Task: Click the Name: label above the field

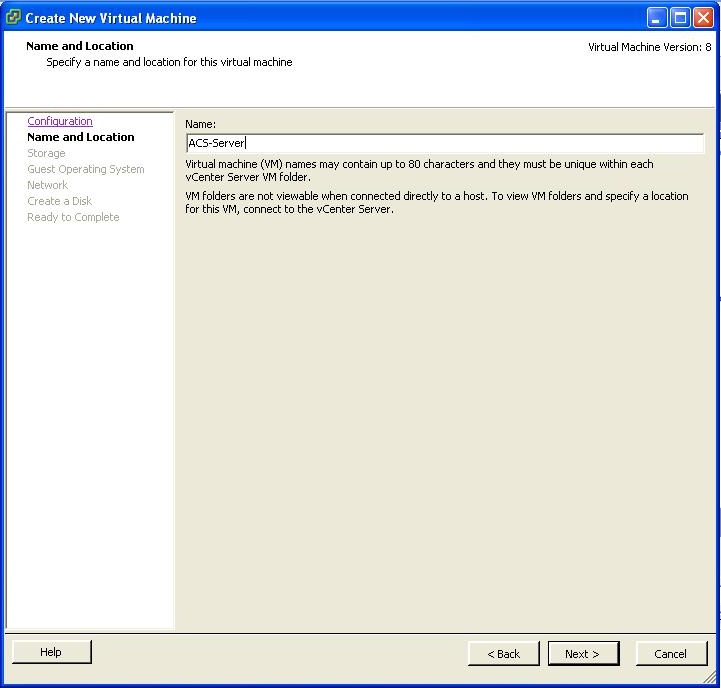Action: pos(200,124)
